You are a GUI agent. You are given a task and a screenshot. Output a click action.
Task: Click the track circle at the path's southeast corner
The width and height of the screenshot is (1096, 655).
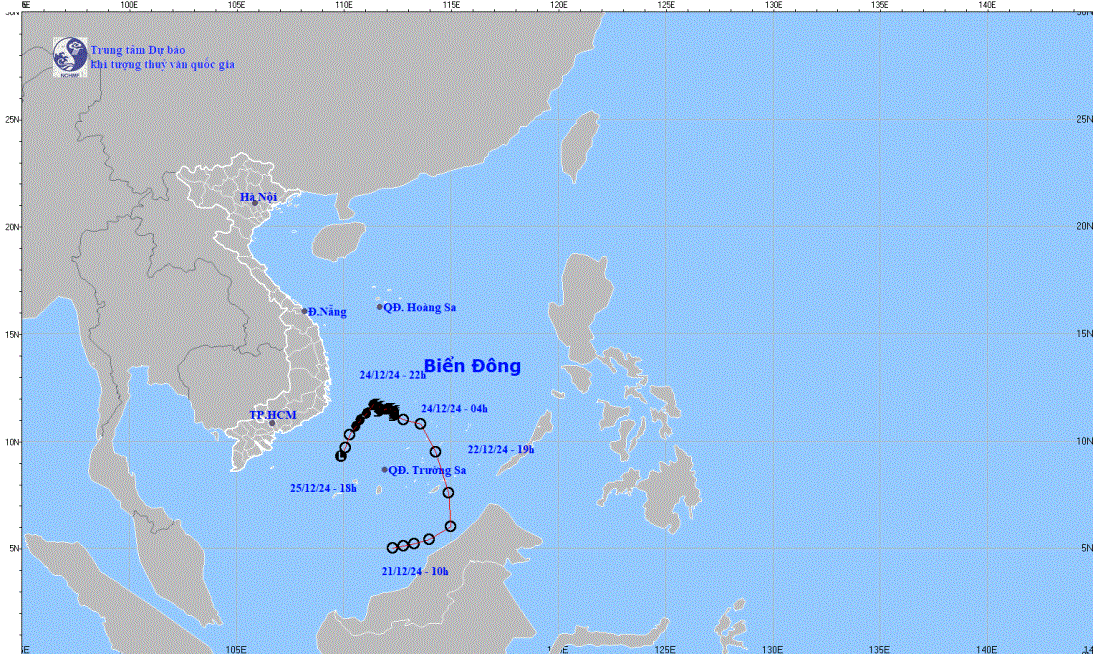[x=450, y=526]
